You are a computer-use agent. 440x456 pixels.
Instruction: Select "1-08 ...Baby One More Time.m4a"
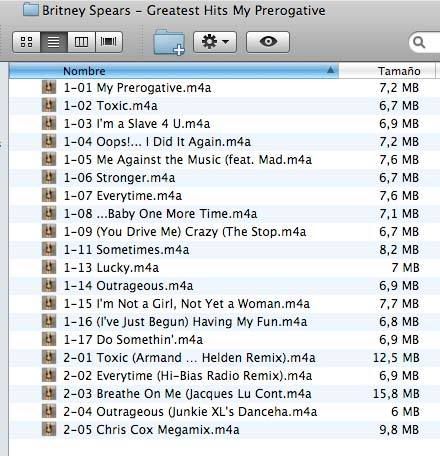pyautogui.click(x=160, y=214)
